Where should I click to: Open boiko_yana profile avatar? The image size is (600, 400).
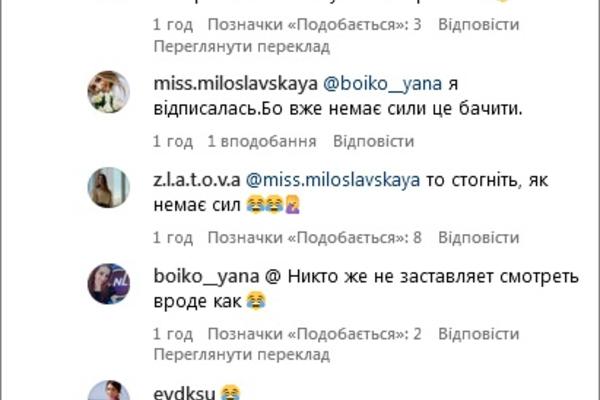click(109, 284)
